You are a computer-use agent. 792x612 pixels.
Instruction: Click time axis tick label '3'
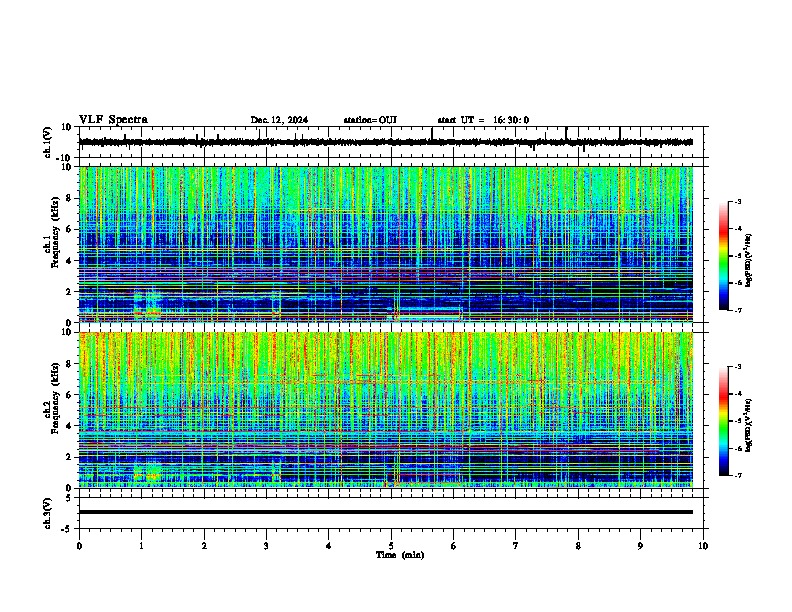[x=266, y=546]
